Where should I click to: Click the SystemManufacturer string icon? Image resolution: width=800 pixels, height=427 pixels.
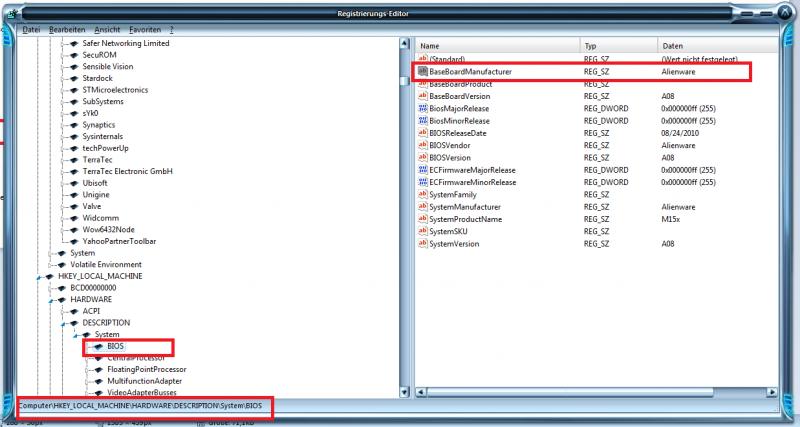pos(422,207)
